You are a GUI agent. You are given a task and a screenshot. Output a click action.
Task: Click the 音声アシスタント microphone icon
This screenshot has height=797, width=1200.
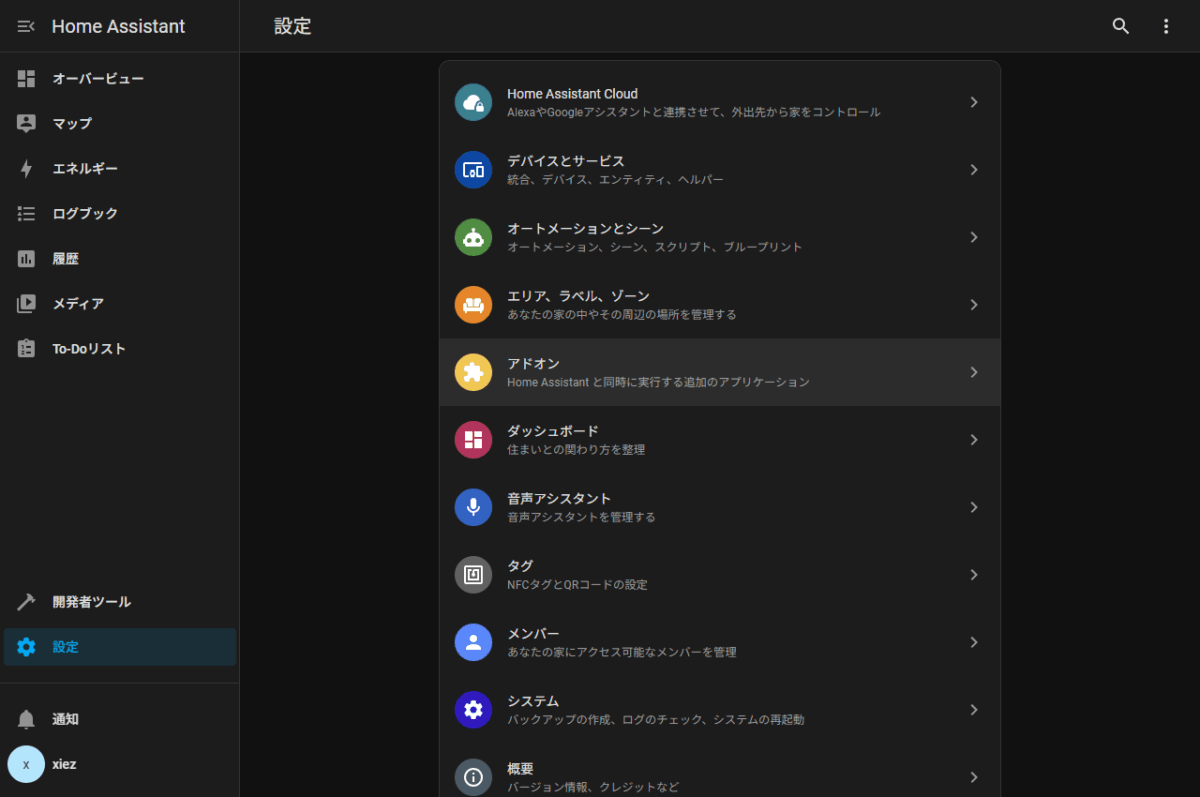click(473, 507)
